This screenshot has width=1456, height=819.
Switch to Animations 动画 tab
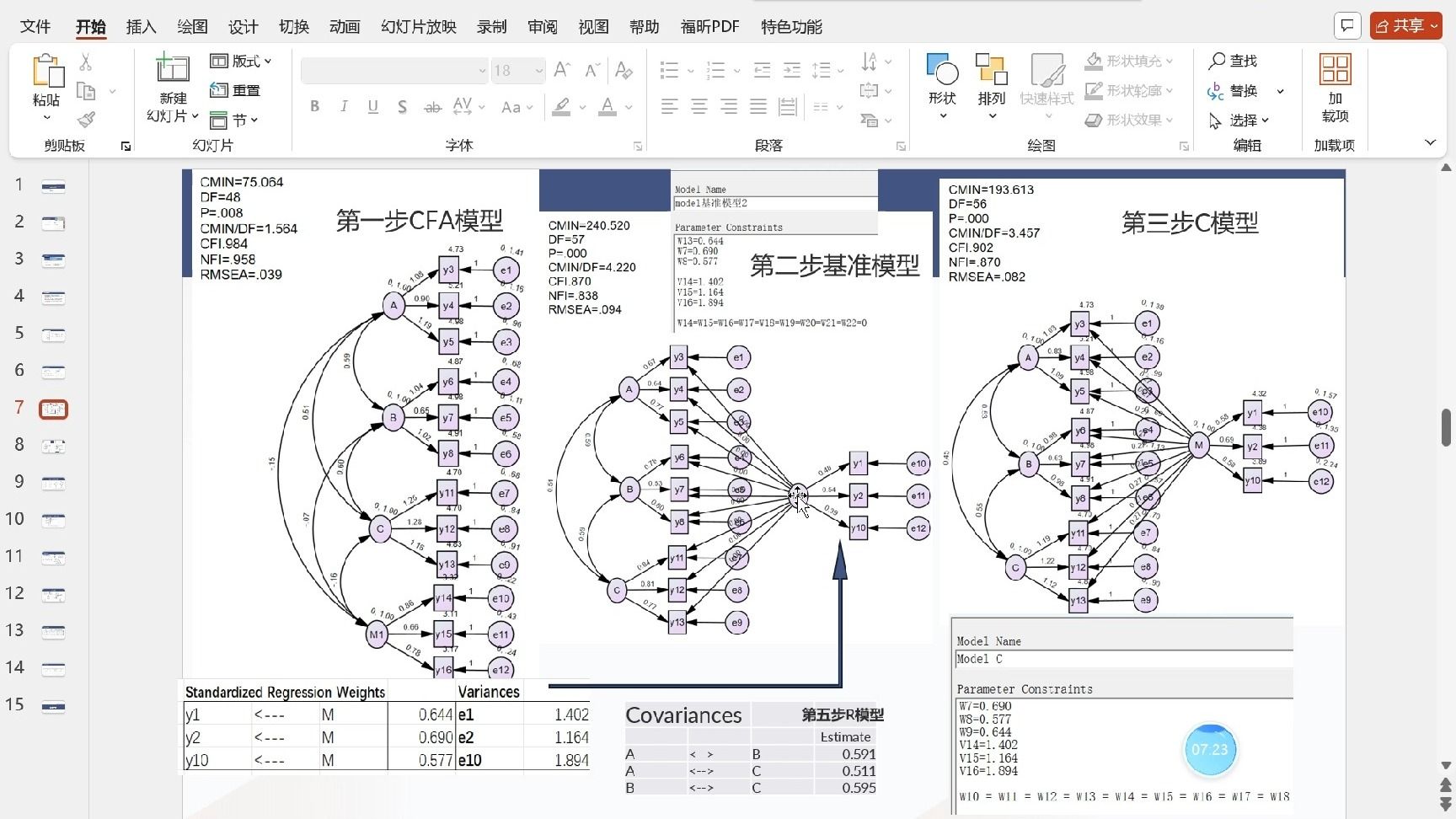click(345, 26)
